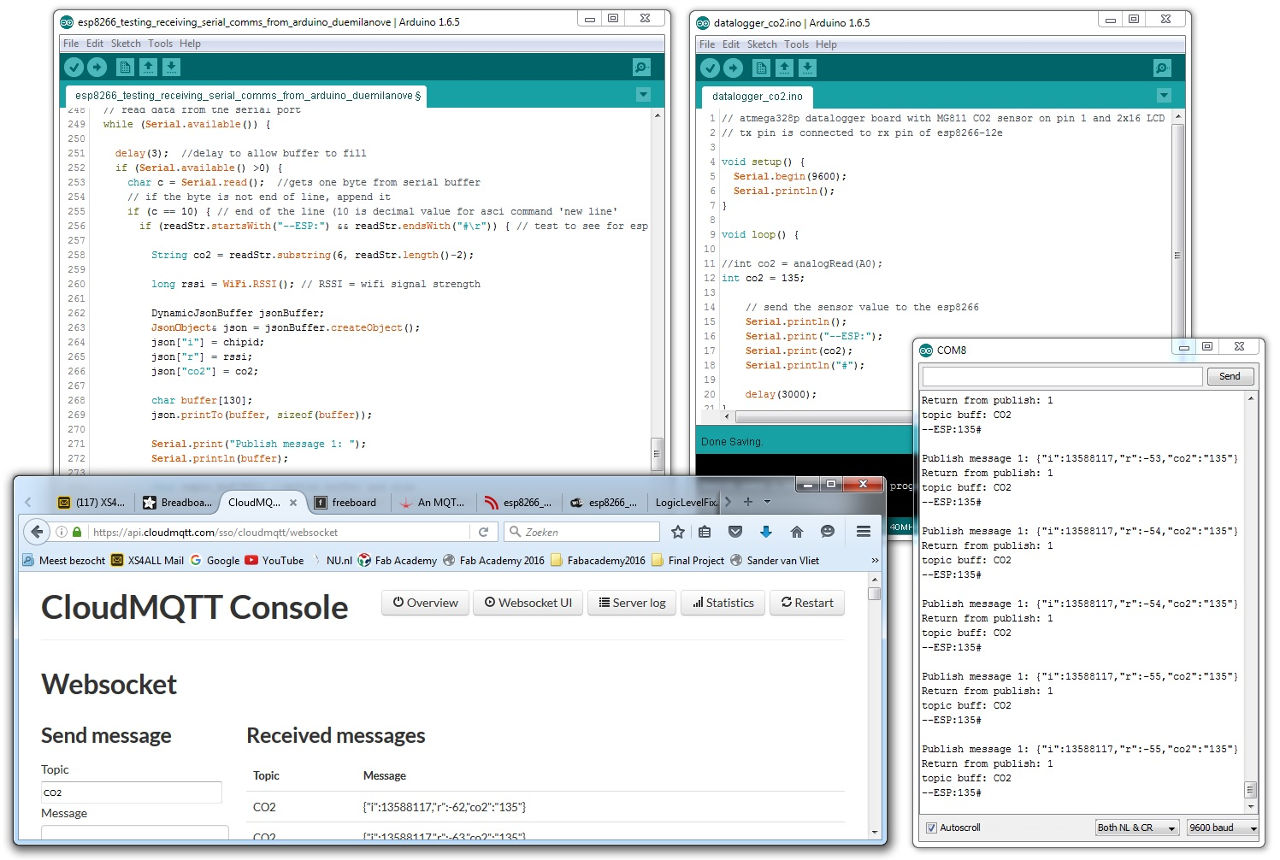Click Open sketch icon in esp8266 window
The image size is (1280, 860).
pos(148,67)
